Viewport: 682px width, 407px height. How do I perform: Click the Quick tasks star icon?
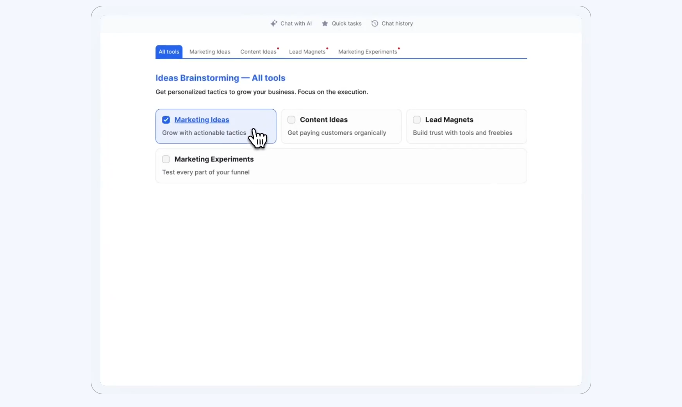point(324,23)
